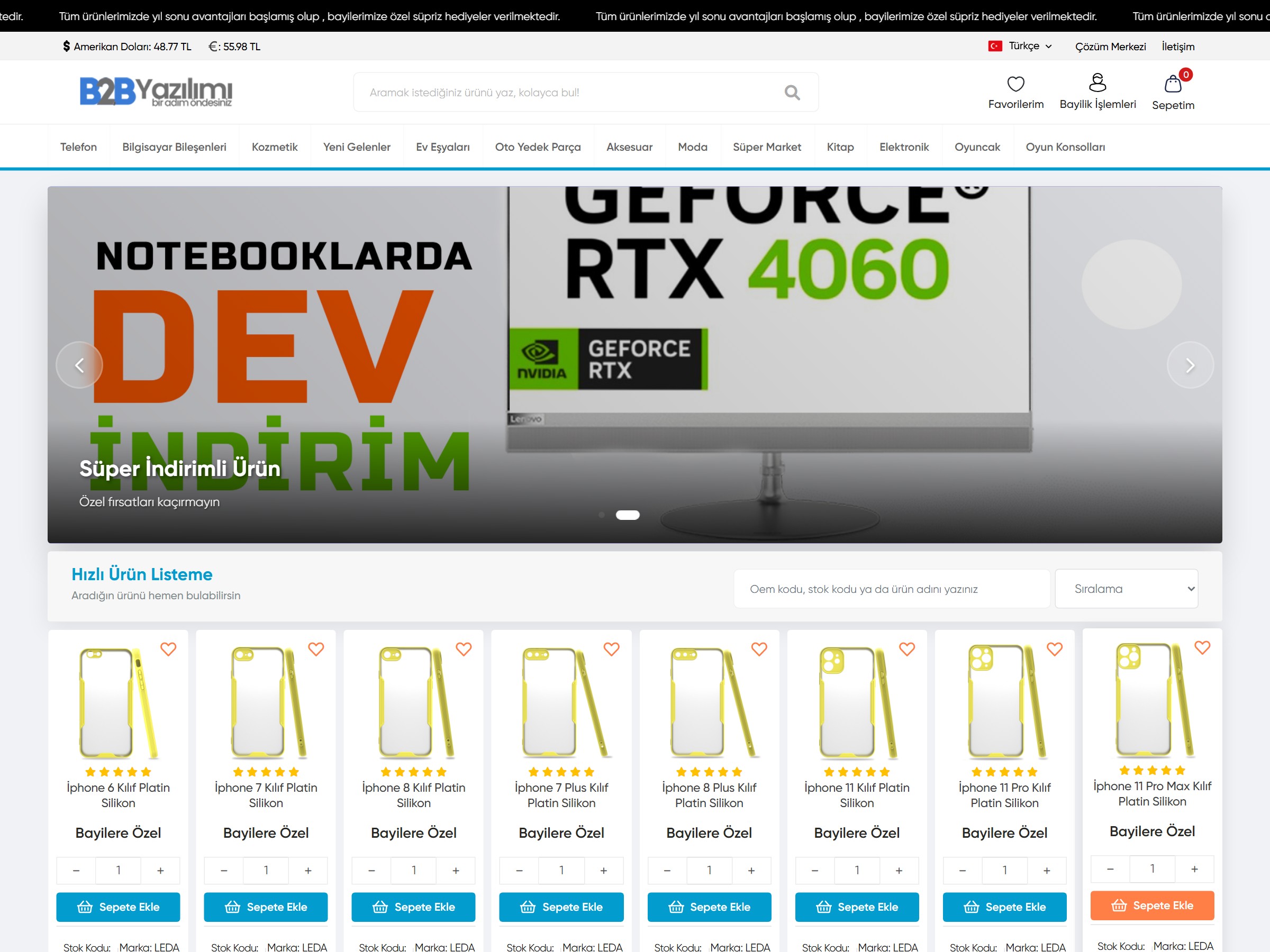The width and height of the screenshot is (1270, 952).
Task: Click İphone 7 Plus Kılıf Platin Silikon title
Action: pos(561,795)
